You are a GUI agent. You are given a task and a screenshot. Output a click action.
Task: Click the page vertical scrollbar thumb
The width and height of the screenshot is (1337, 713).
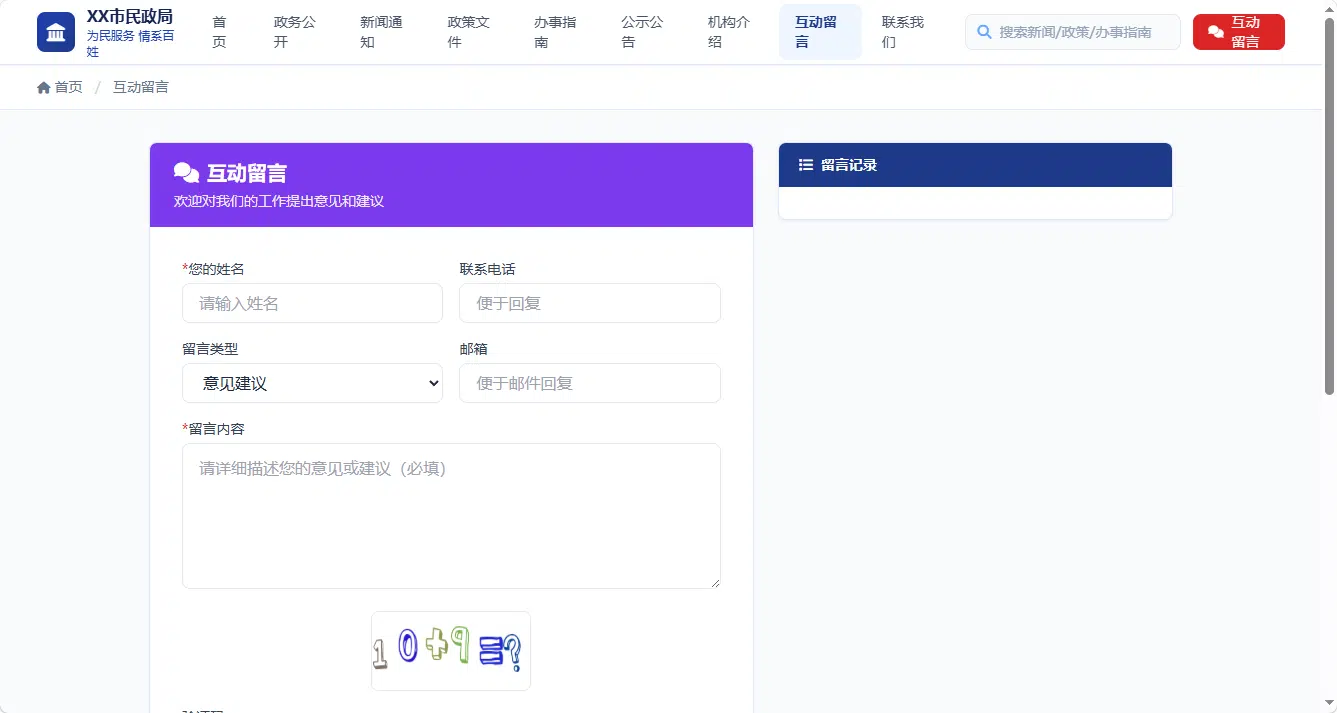1329,207
